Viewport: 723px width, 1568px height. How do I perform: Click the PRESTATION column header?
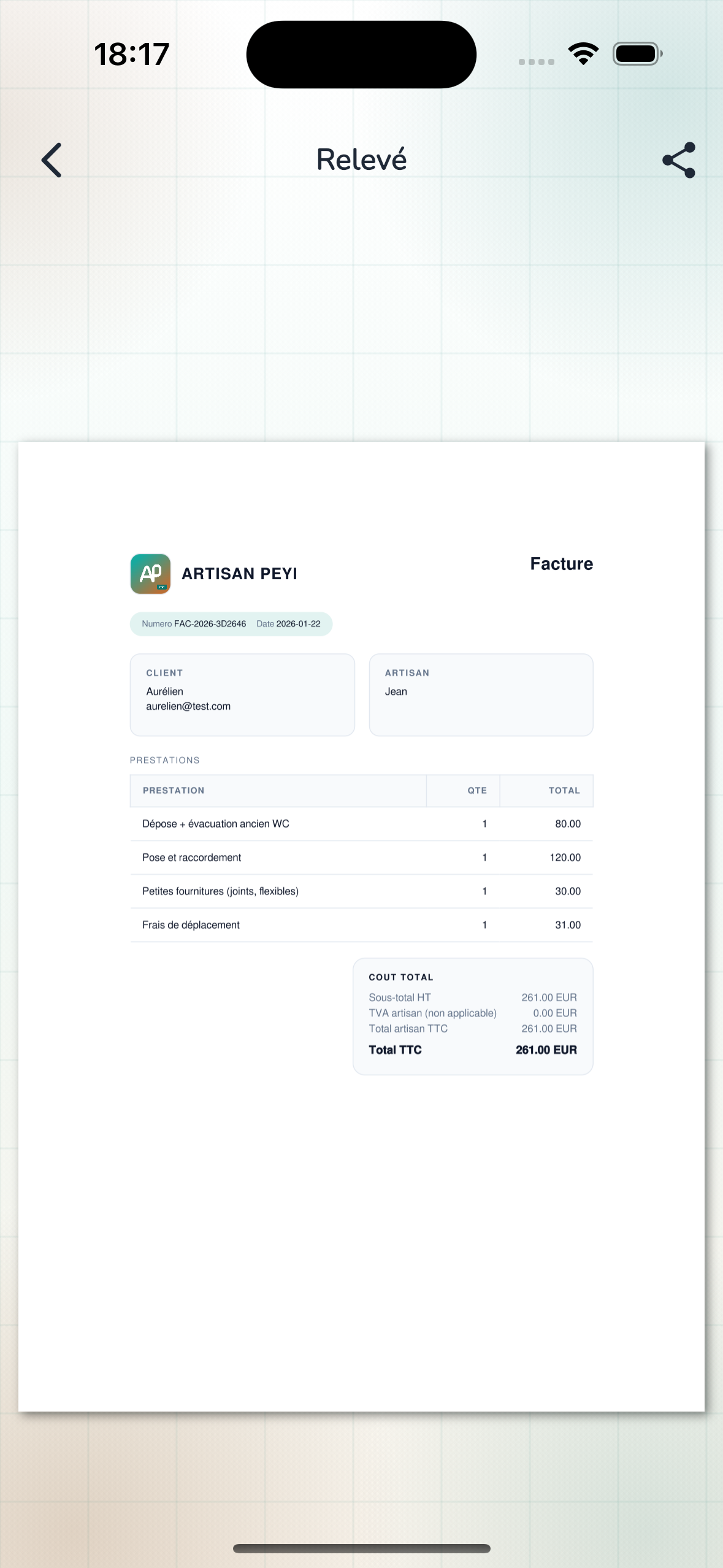pyautogui.click(x=174, y=791)
